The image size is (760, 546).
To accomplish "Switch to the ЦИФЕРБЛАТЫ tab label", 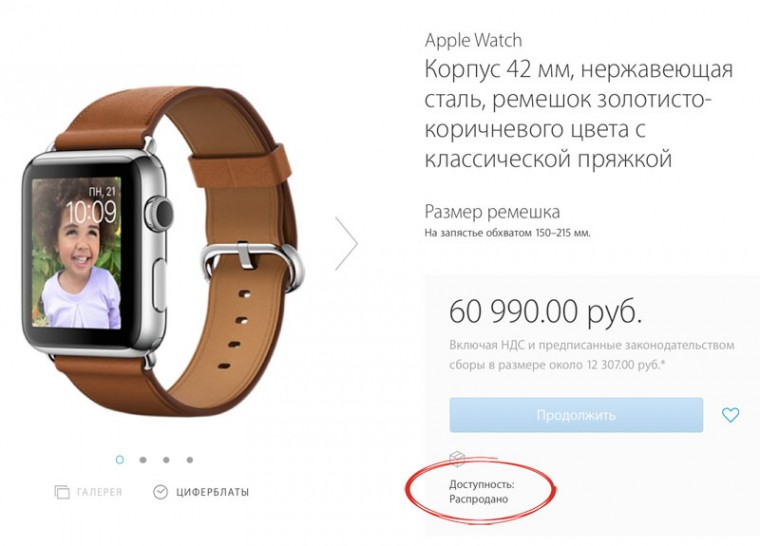I will click(212, 492).
